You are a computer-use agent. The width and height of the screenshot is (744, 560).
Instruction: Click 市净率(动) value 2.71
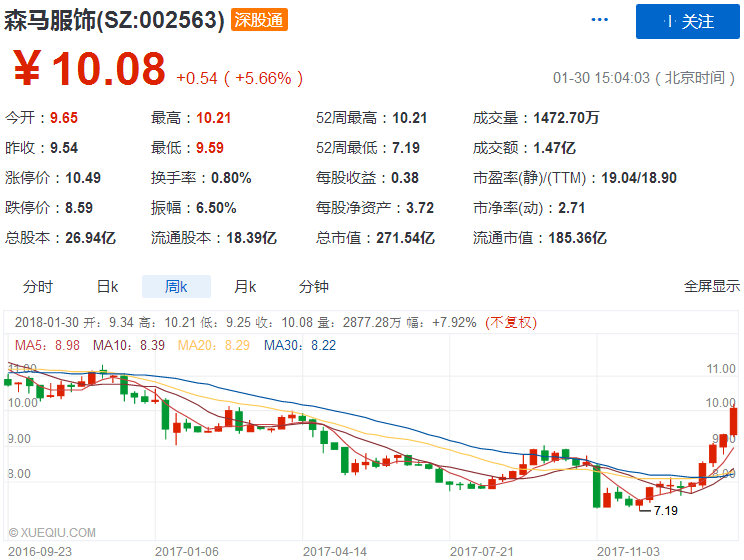(x=571, y=208)
